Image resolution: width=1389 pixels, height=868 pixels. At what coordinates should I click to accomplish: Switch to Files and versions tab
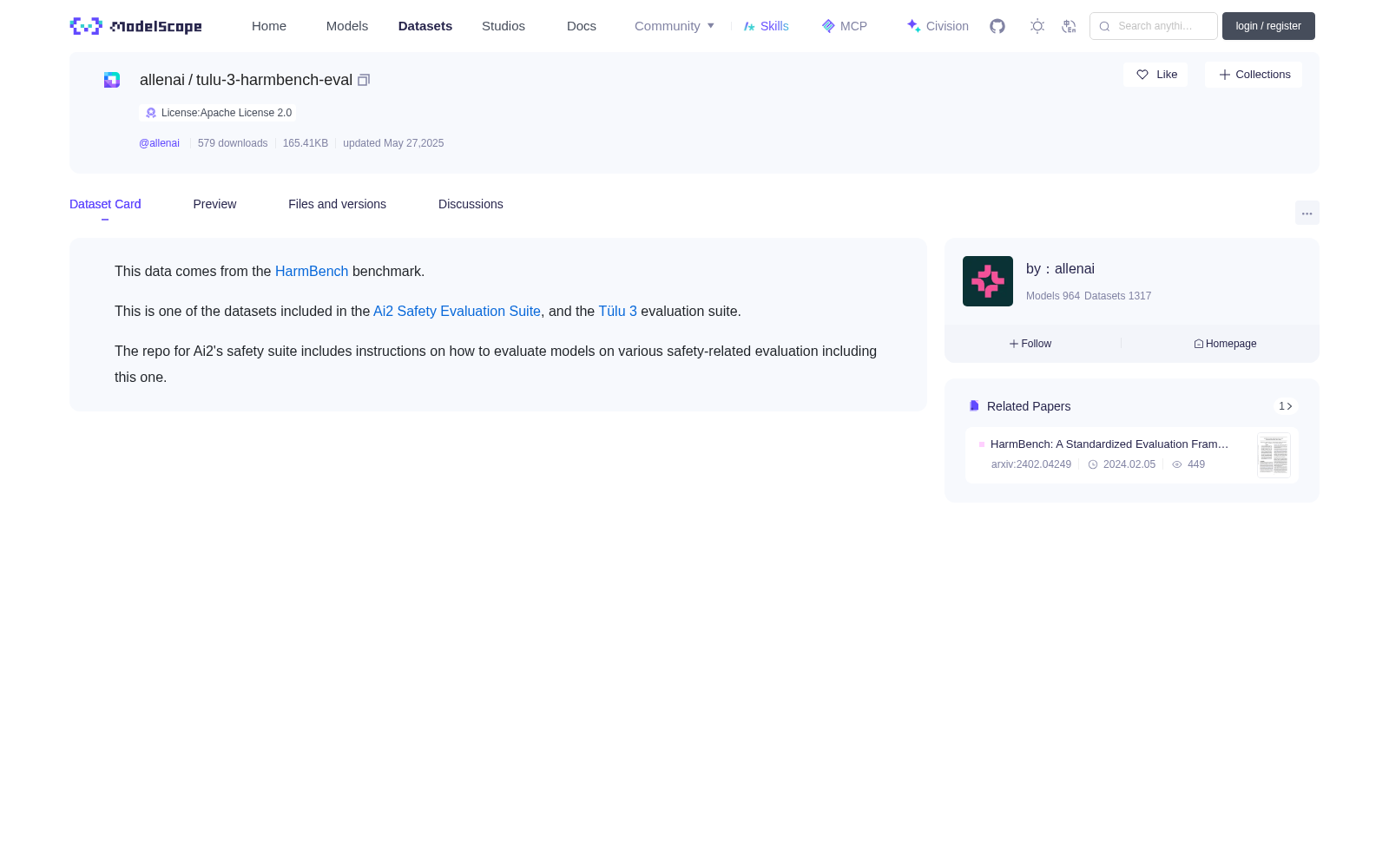(337, 204)
